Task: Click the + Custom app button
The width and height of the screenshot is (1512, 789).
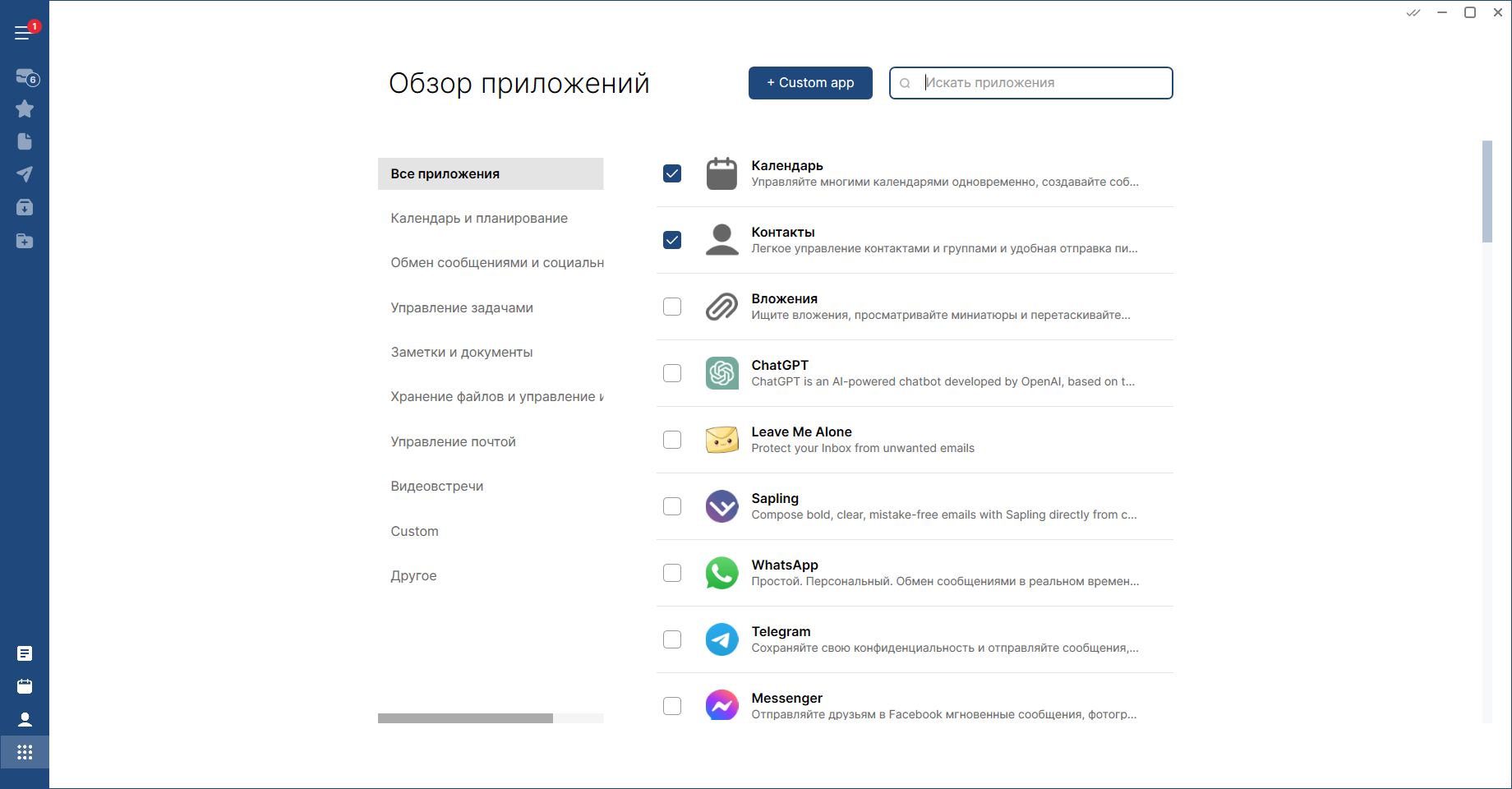Action: 810,83
